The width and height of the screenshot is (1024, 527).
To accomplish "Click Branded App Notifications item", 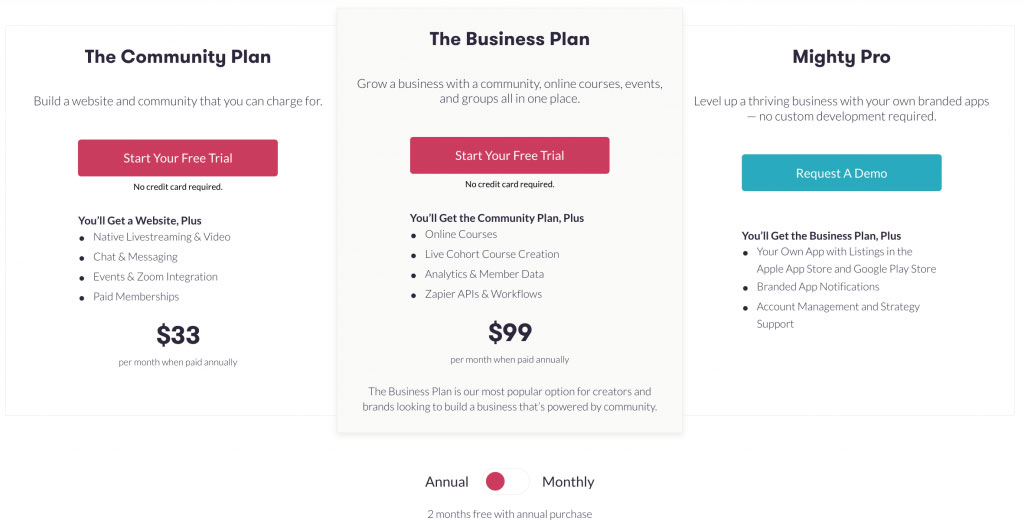I will [818, 287].
